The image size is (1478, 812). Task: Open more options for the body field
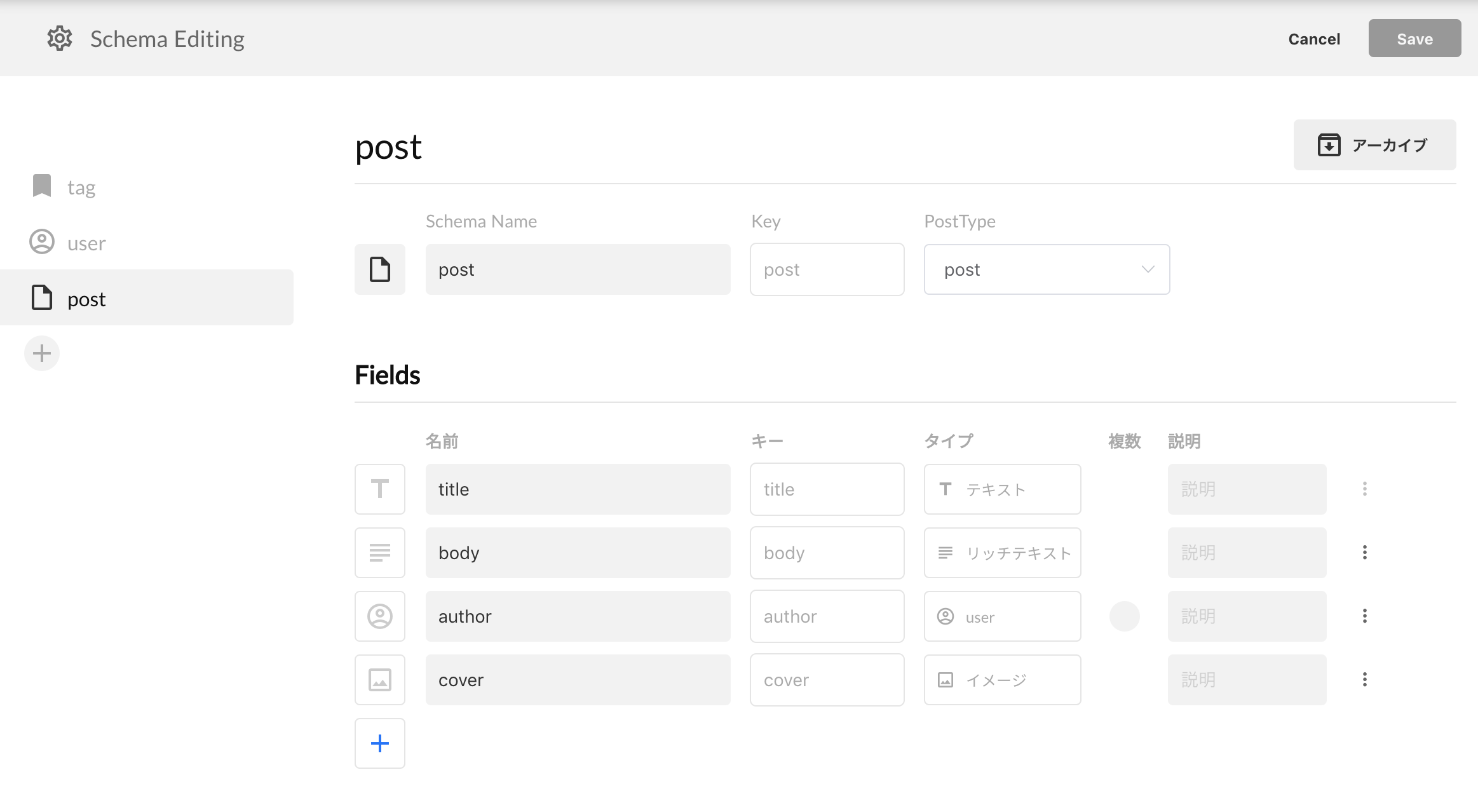[1364, 553]
